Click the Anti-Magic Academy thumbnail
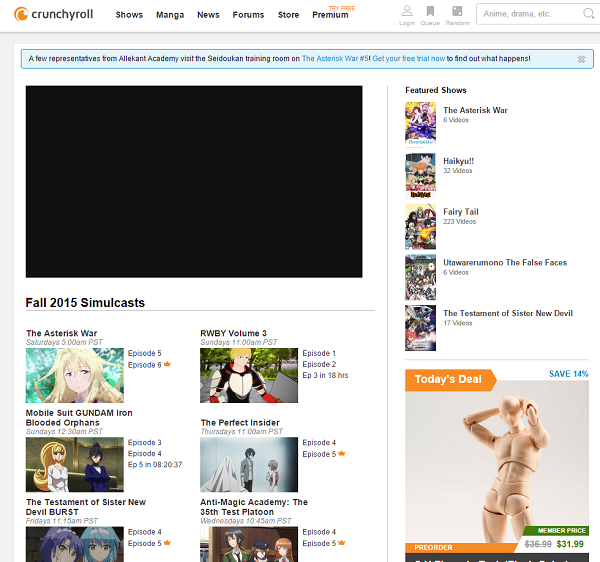 click(249, 544)
